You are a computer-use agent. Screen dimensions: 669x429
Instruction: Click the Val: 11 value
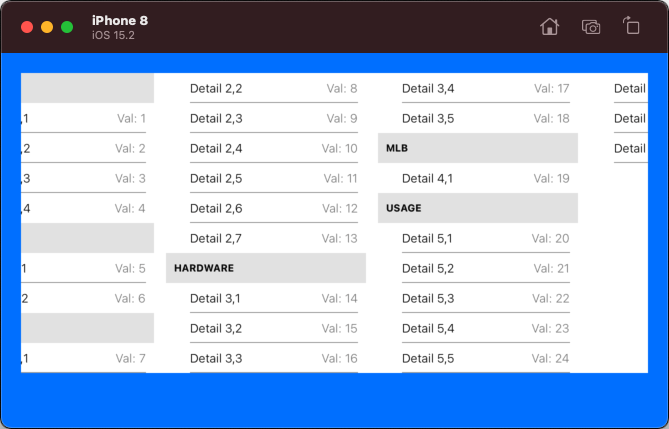tap(340, 178)
